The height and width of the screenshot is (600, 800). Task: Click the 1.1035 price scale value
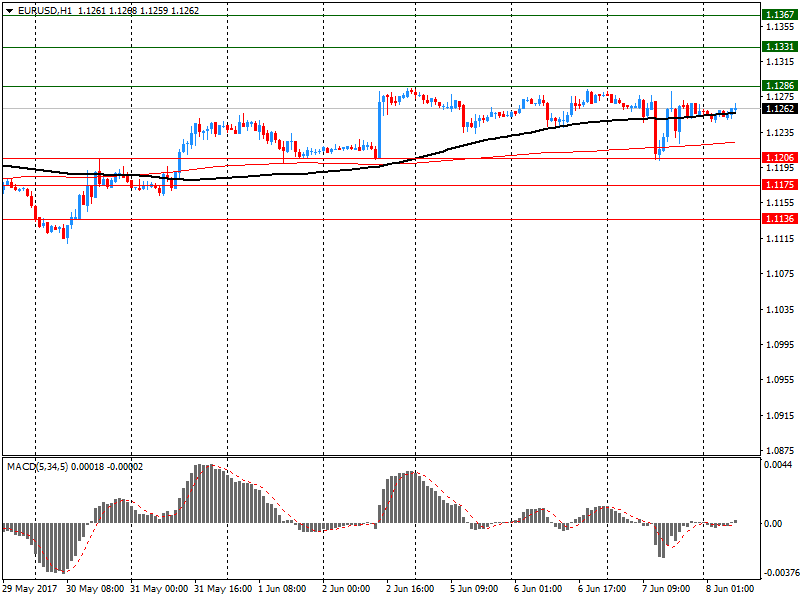(x=780, y=310)
